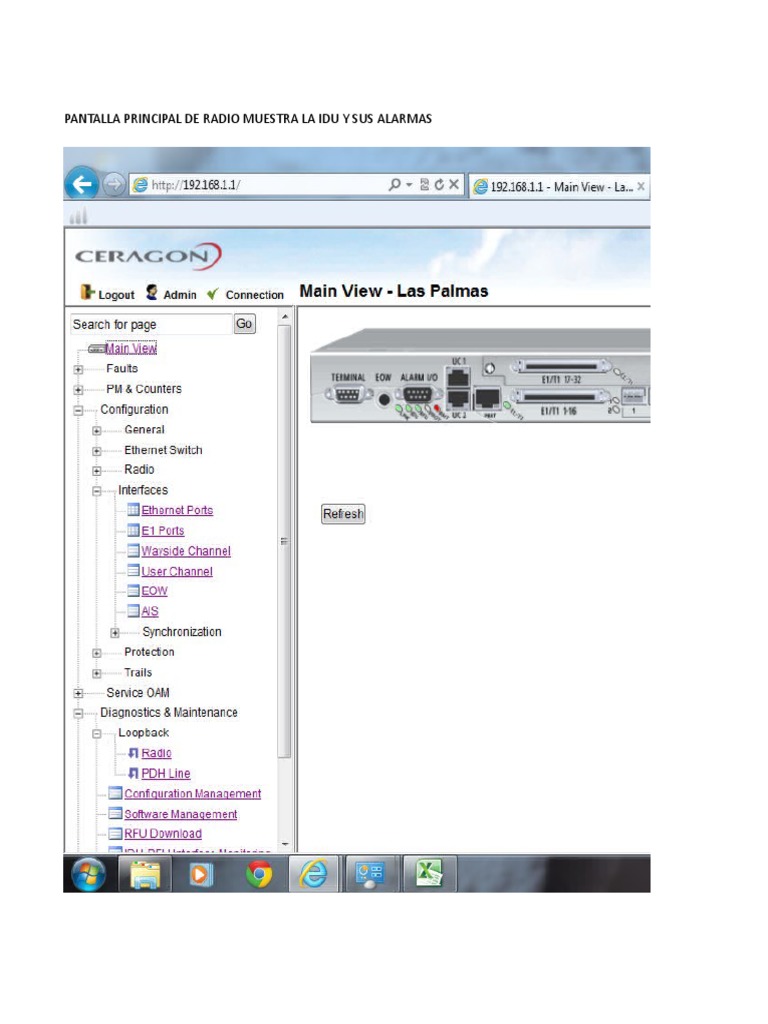Expand the Trails tree node
The width and height of the screenshot is (768, 1024).
[x=97, y=673]
